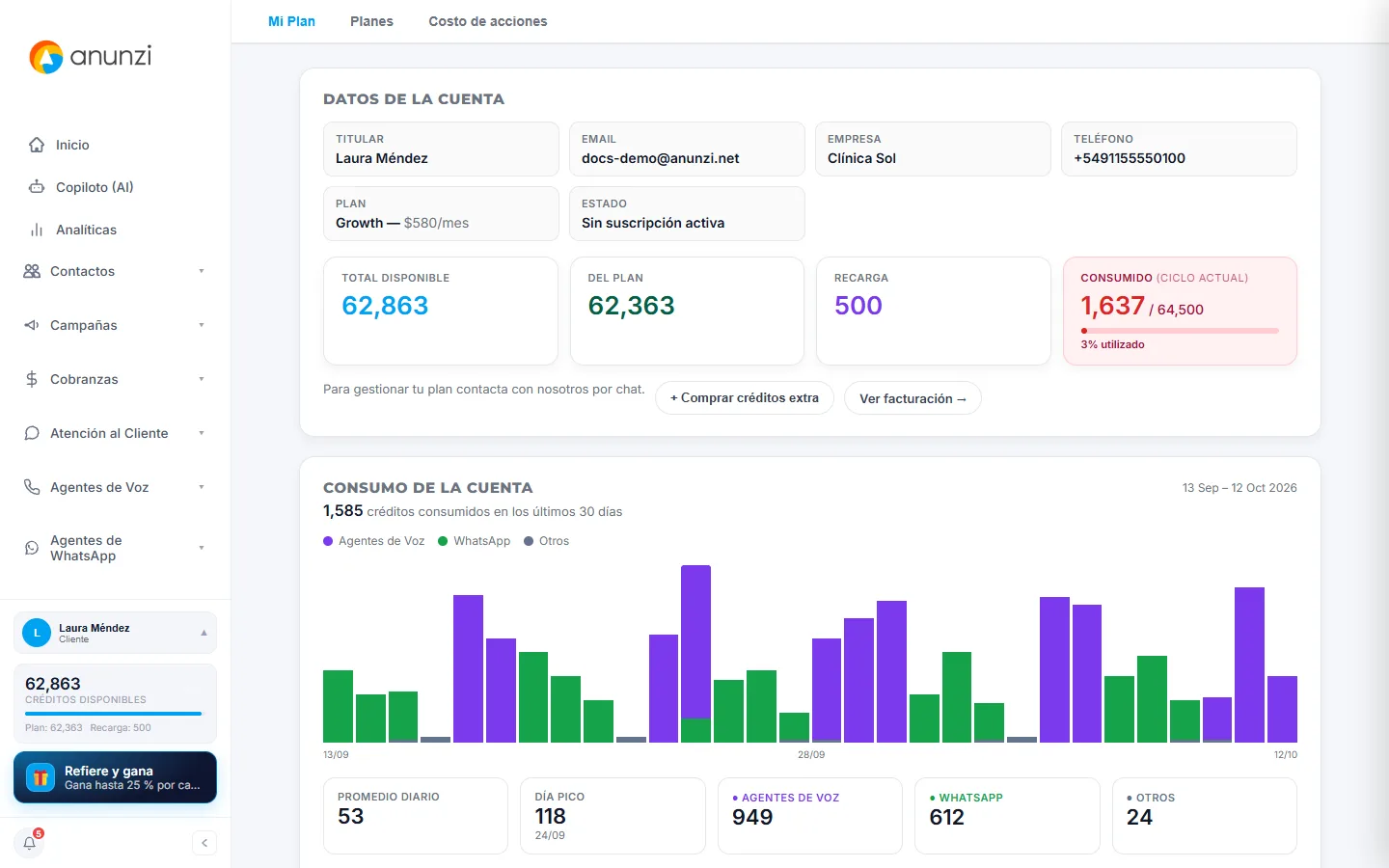
Task: Click the date range 13 Sep – 12 Oct 2026
Action: (1239, 488)
